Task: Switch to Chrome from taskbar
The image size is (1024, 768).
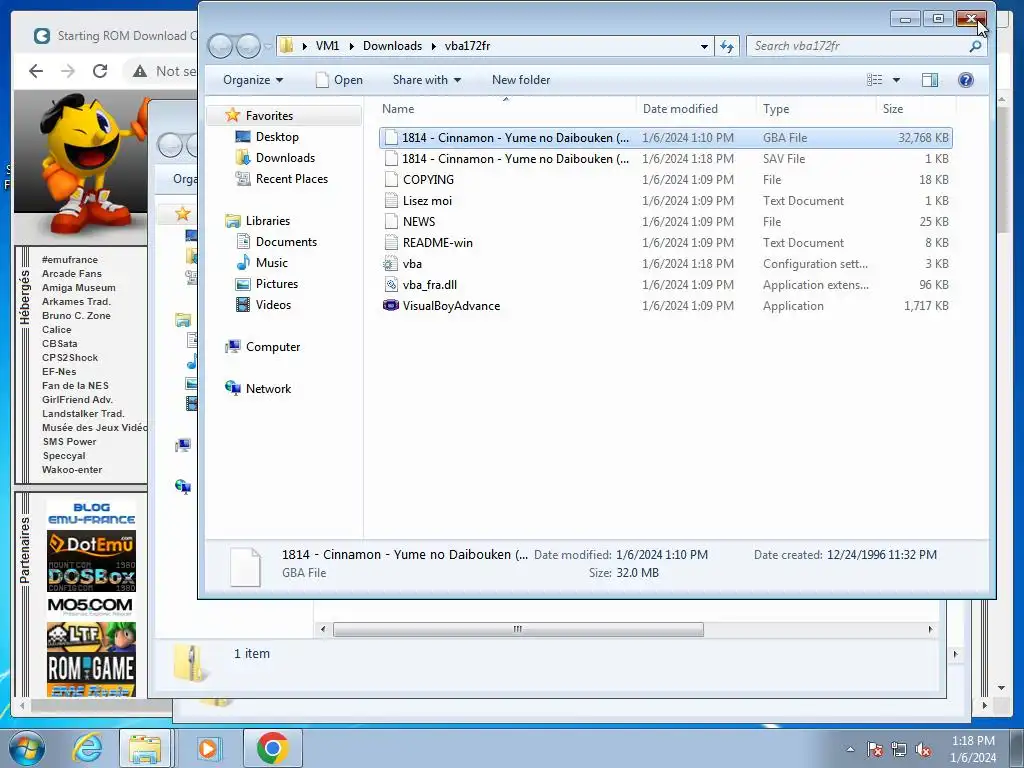Action: point(272,748)
